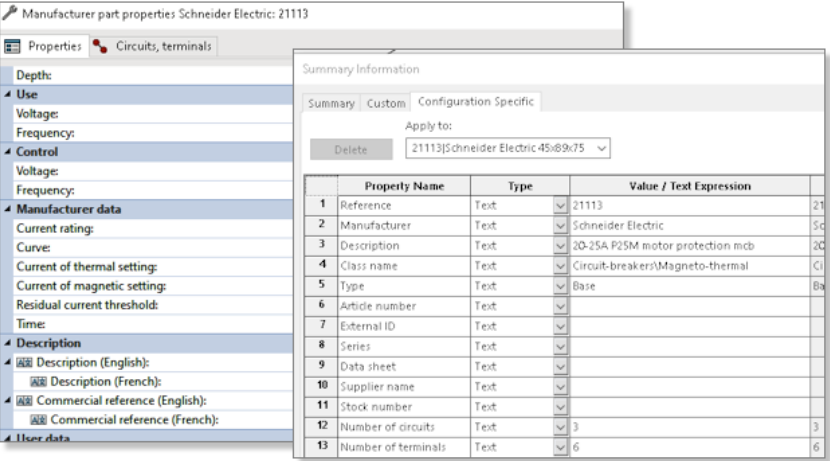Image resolution: width=830 pixels, height=461 pixels.
Task: Click the Description (English) language icon
Action: tap(24, 363)
